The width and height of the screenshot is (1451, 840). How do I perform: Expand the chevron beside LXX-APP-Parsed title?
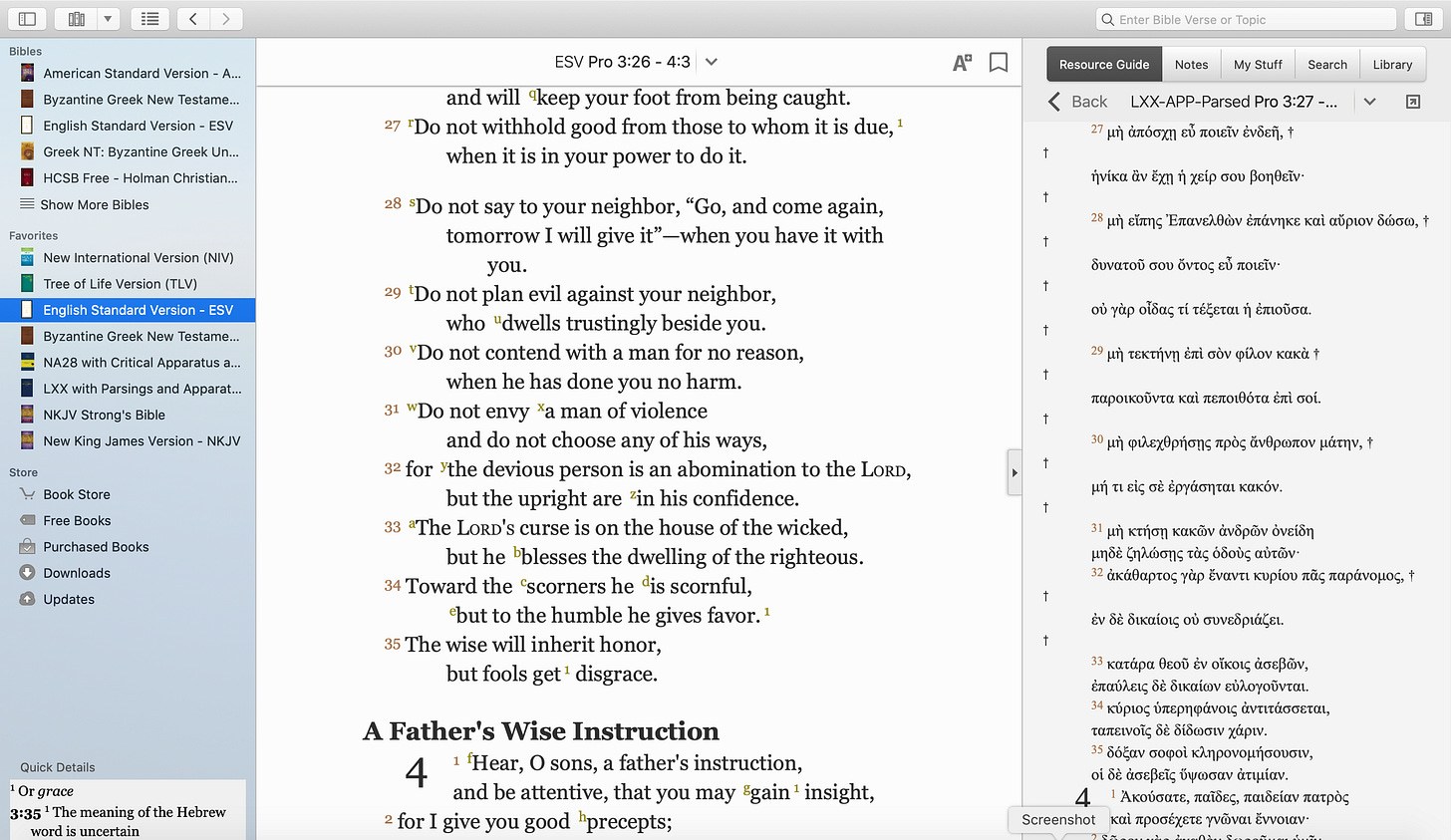[x=1369, y=102]
